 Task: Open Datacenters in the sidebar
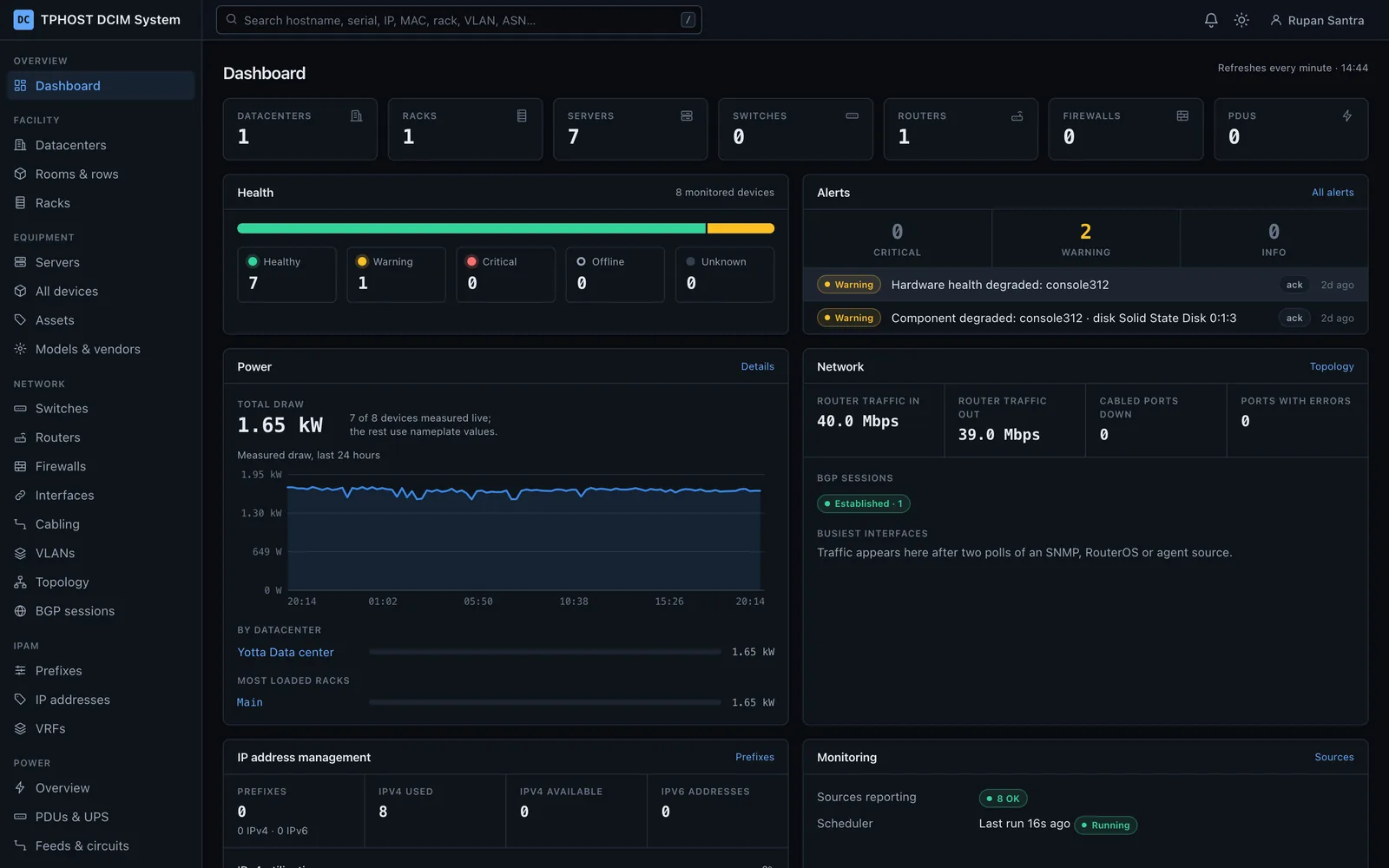(101, 145)
